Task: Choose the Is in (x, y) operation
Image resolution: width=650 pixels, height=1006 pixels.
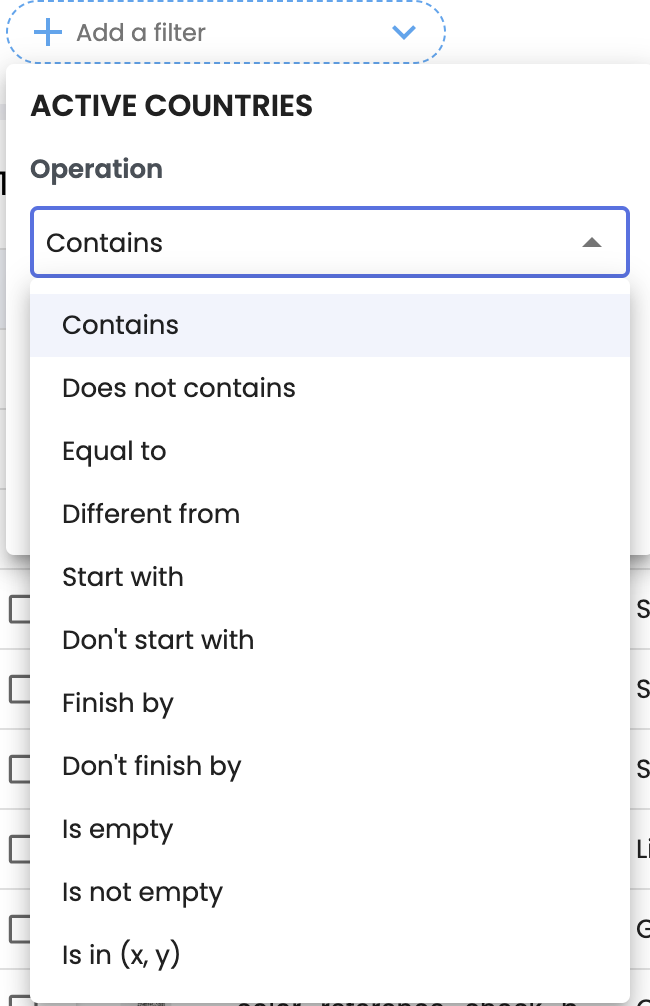Action: (x=121, y=955)
